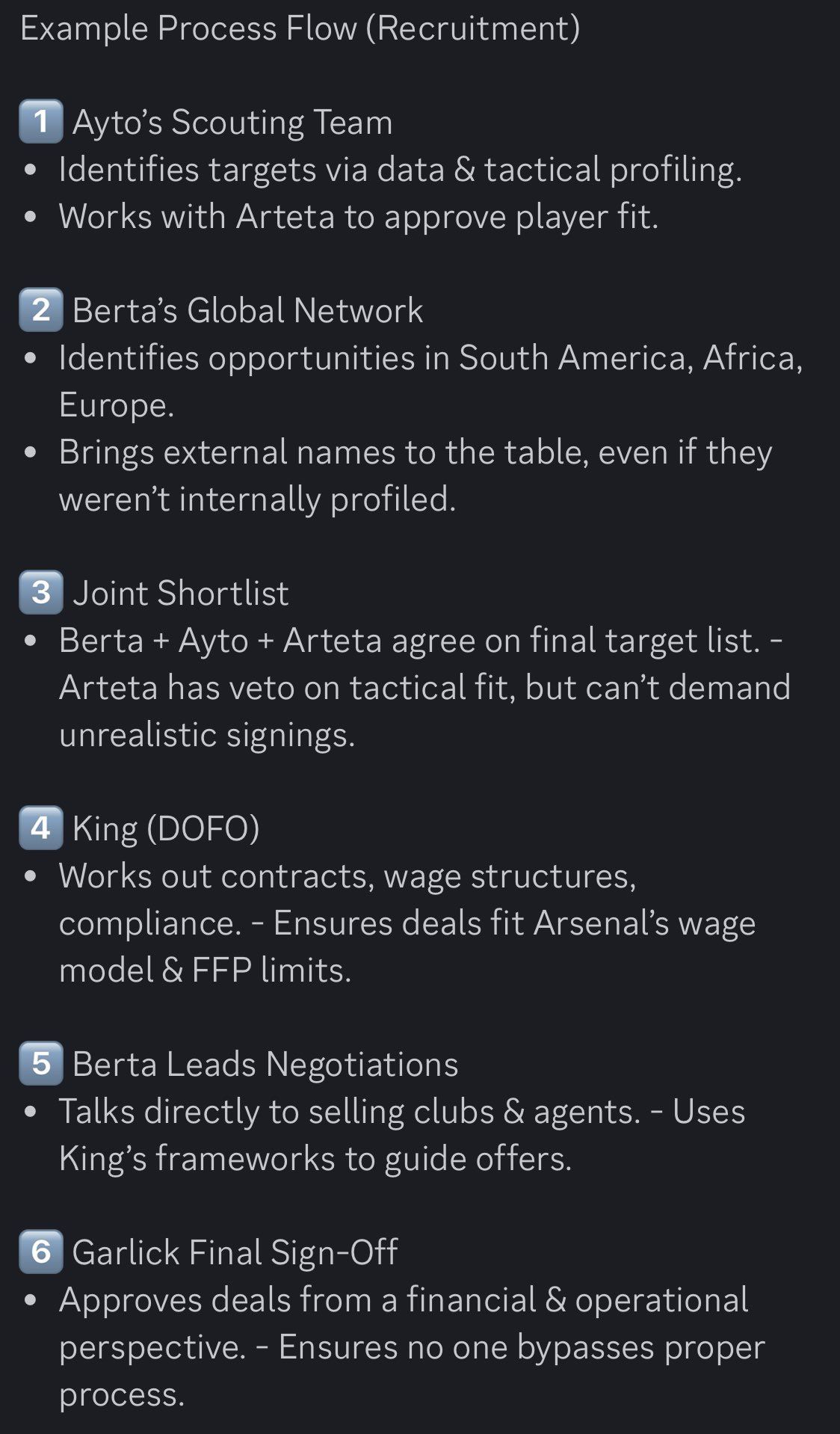This screenshot has height=1434, width=840.
Task: Click the 'Joint Shortlist' heading
Action: 180,594
